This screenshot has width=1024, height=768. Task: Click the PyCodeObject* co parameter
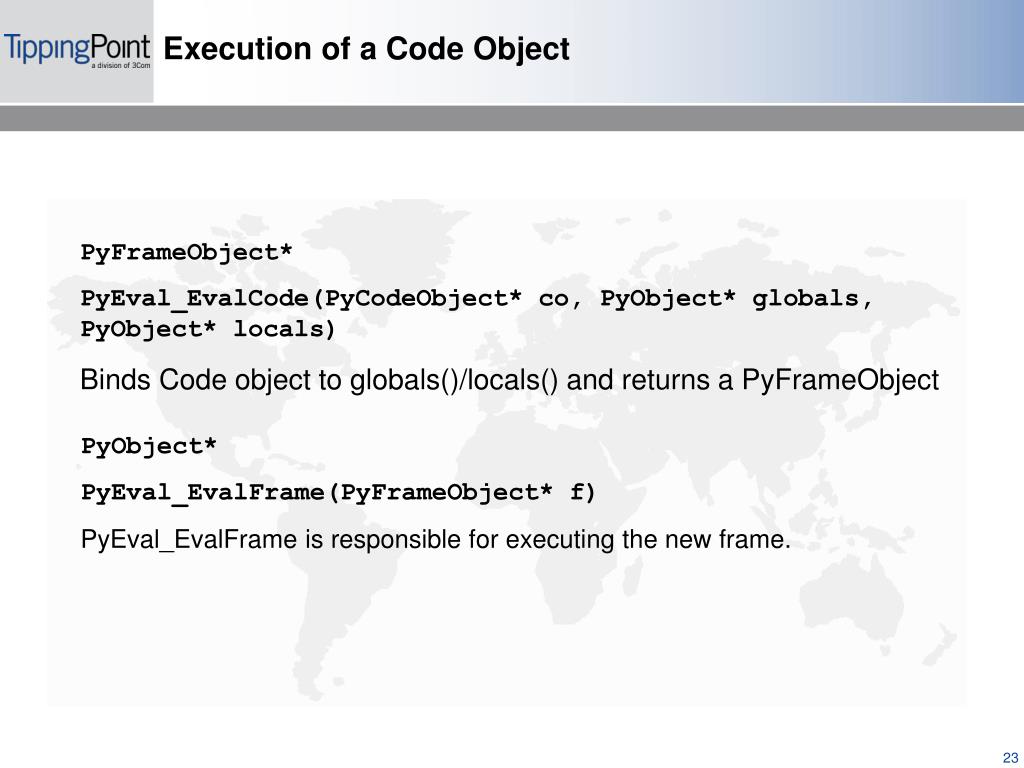point(447,299)
